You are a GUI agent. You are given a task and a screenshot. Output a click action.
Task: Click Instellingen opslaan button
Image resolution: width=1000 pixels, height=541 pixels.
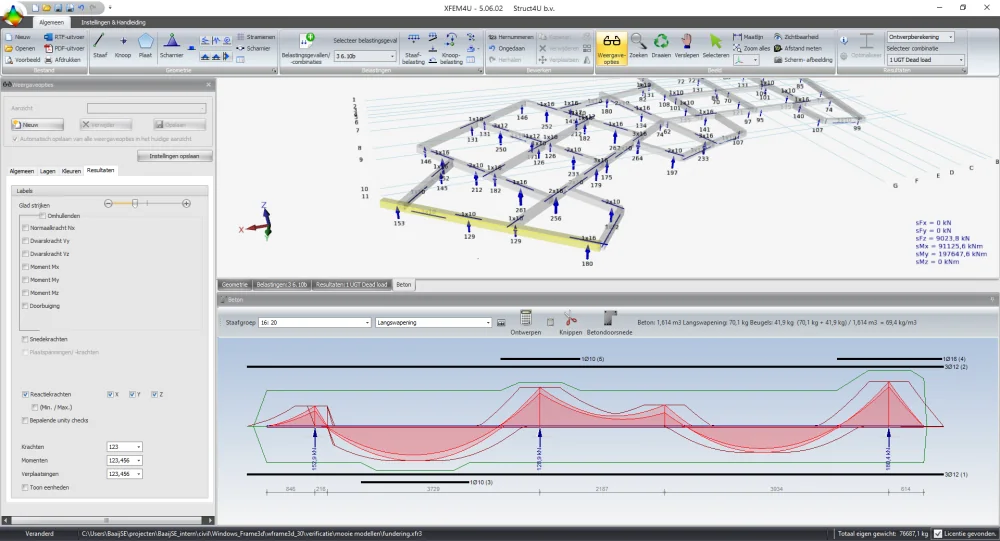tap(174, 156)
